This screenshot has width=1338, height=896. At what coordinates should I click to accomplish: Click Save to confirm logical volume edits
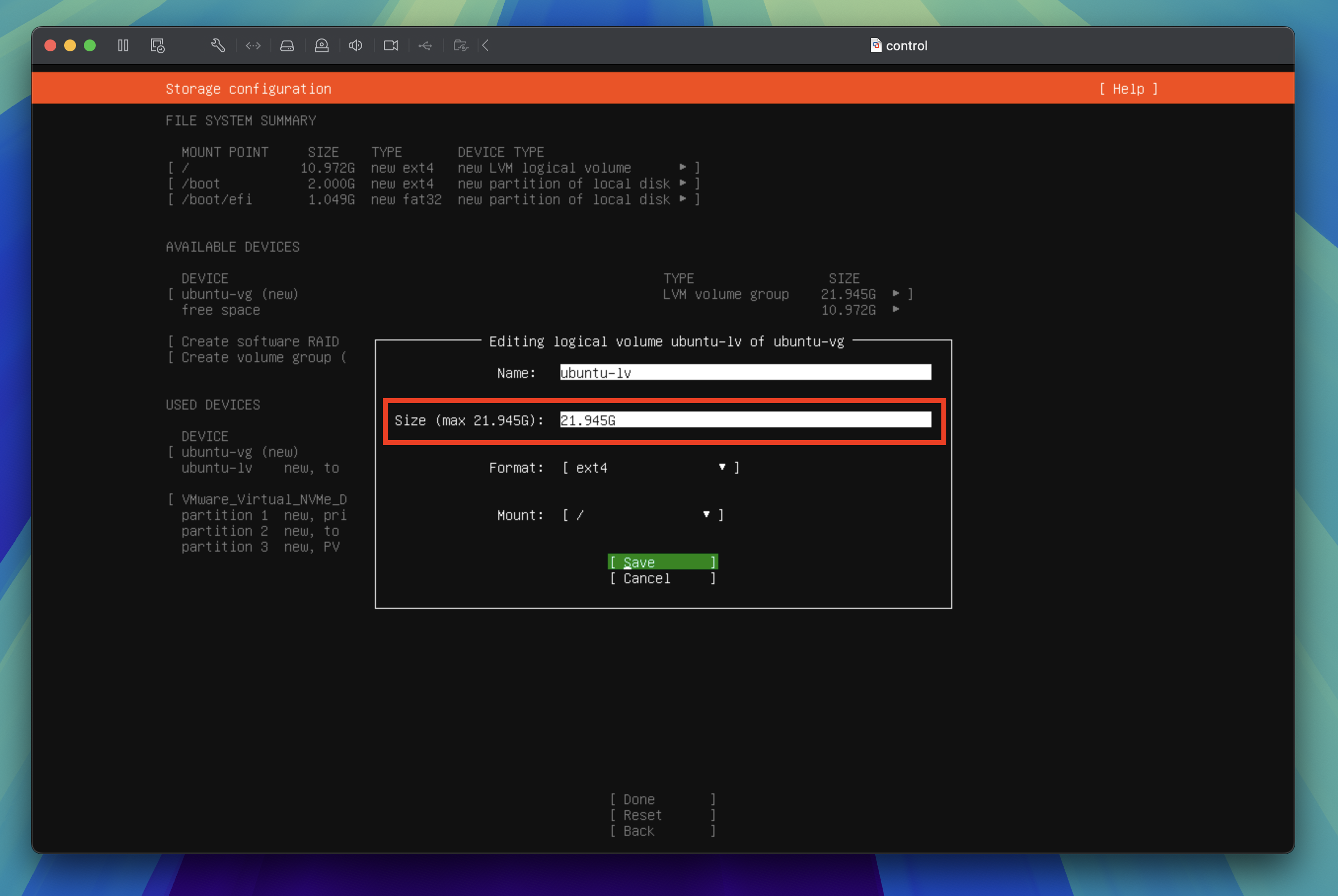[x=662, y=561]
